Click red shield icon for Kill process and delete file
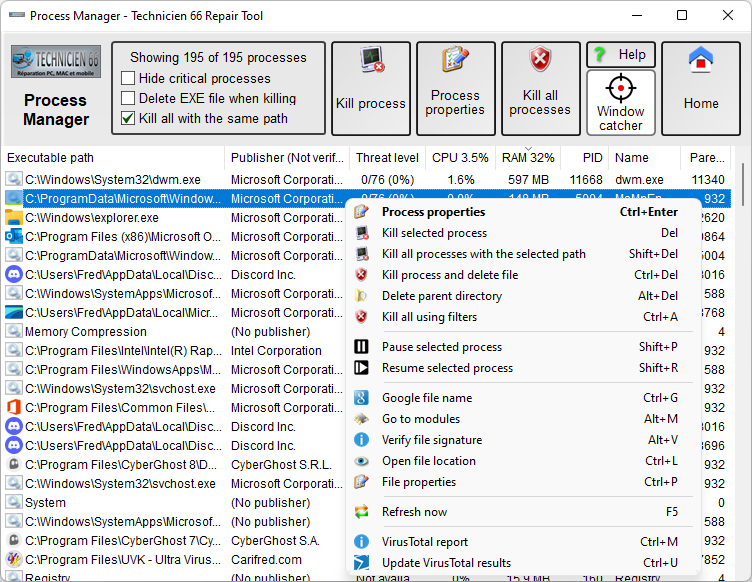This screenshot has height=582, width=752. (x=361, y=275)
